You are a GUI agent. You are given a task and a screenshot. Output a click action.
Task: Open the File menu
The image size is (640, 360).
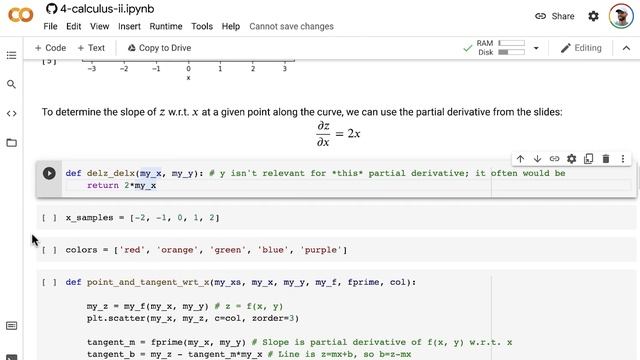[50, 27]
